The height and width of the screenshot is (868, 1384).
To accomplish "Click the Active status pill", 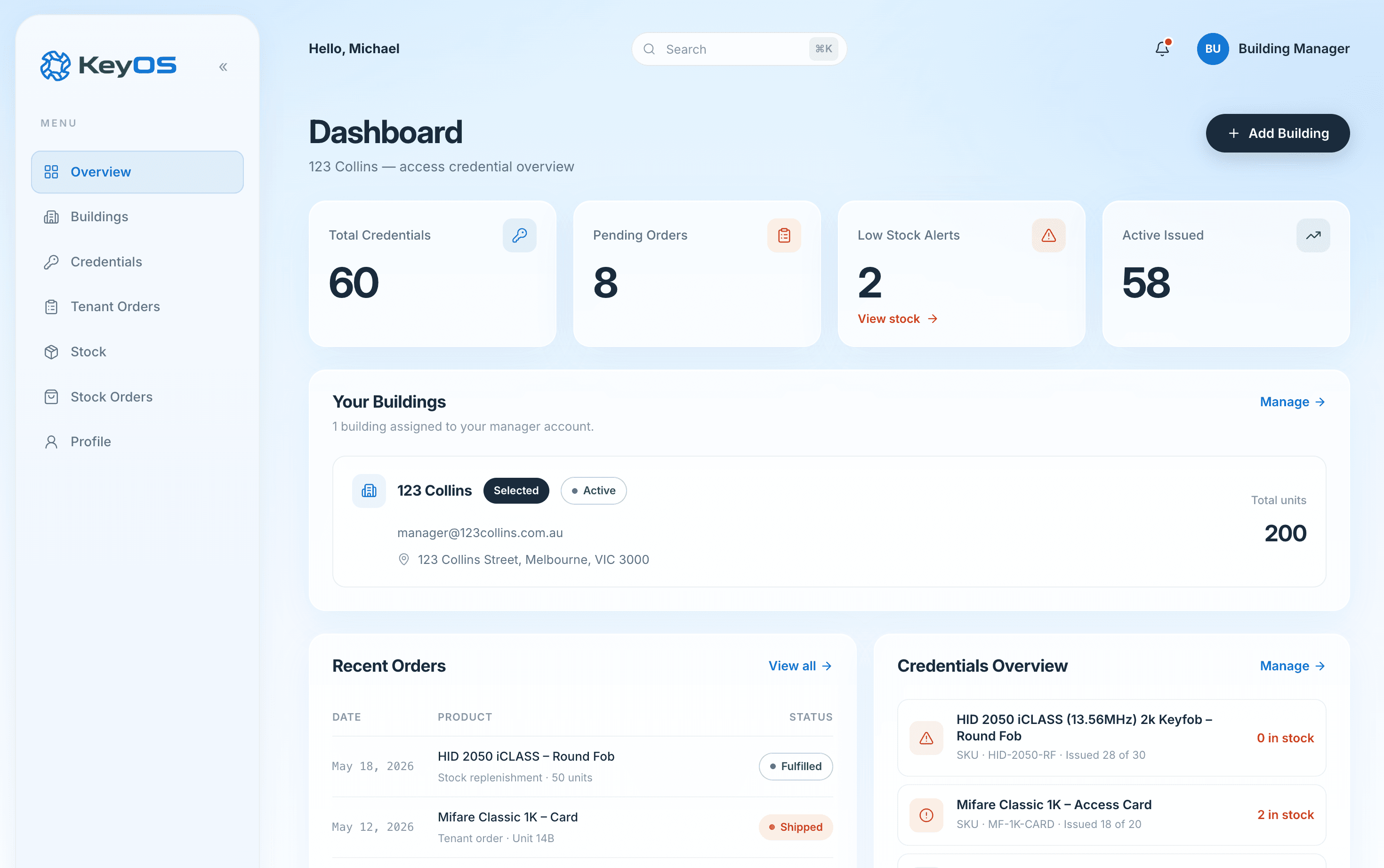I will coord(594,491).
